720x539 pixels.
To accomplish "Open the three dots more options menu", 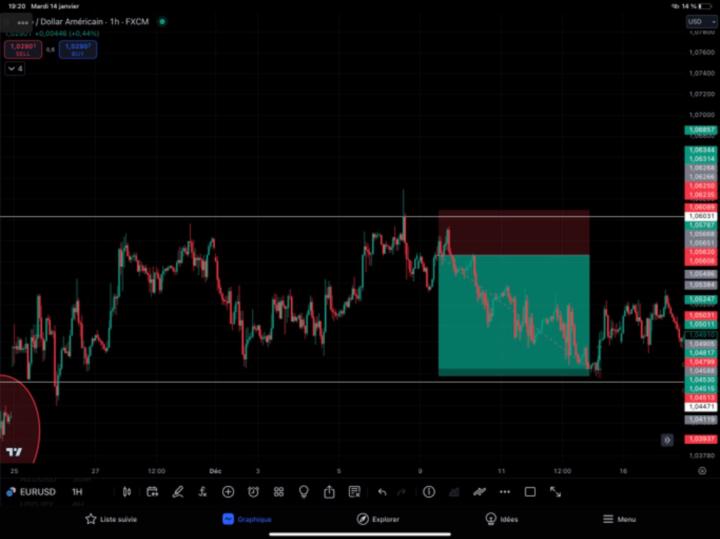I will pyautogui.click(x=505, y=492).
